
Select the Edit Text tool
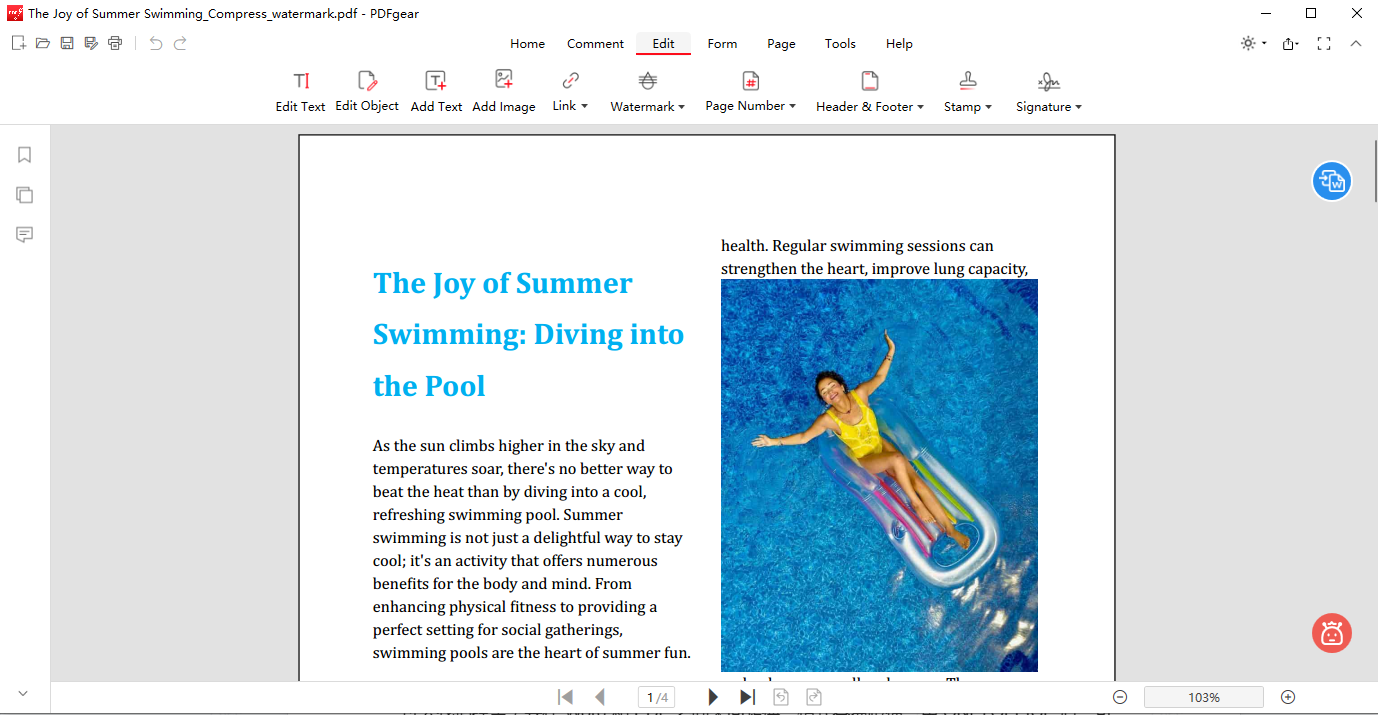(x=300, y=91)
